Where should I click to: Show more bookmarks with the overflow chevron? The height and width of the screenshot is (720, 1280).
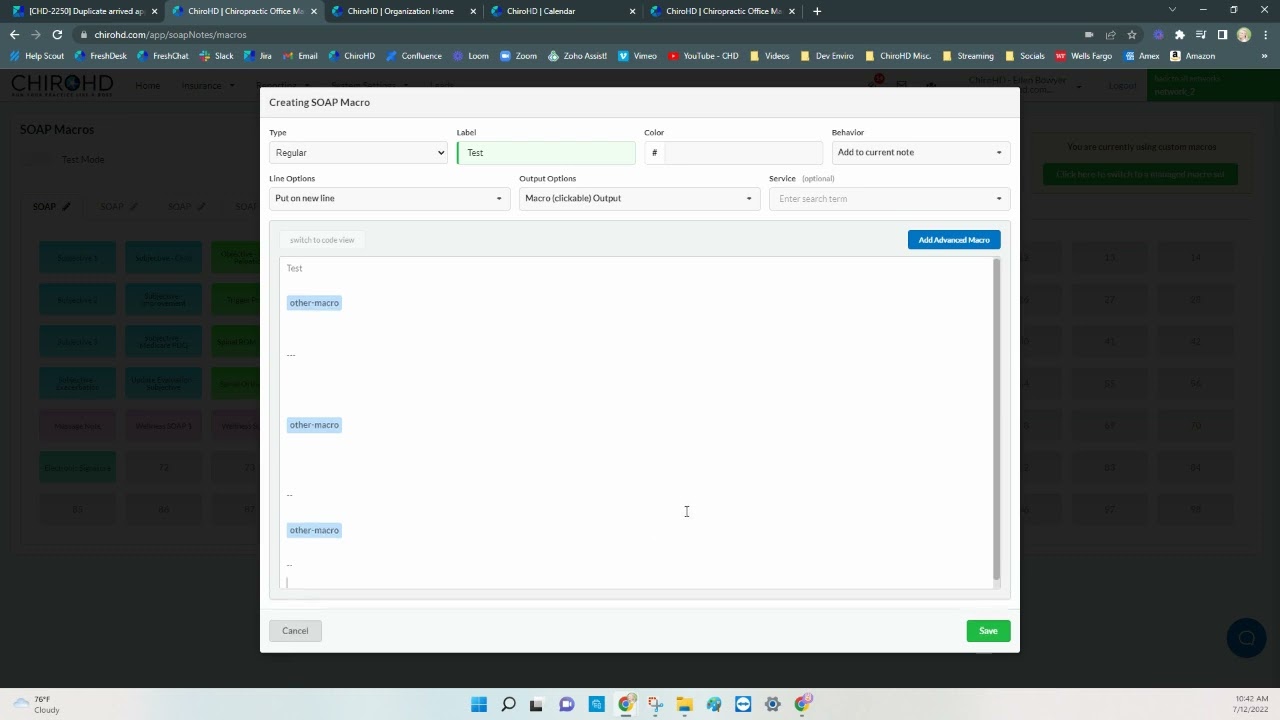[1265, 56]
